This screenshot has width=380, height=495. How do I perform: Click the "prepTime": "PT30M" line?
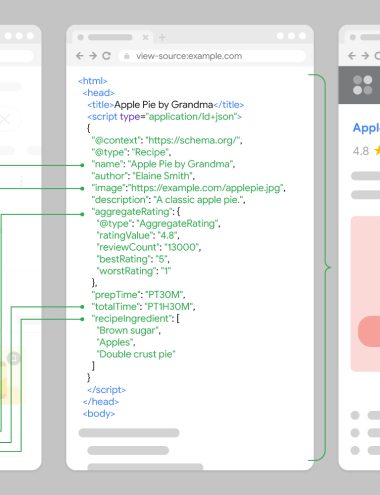[x=138, y=295]
